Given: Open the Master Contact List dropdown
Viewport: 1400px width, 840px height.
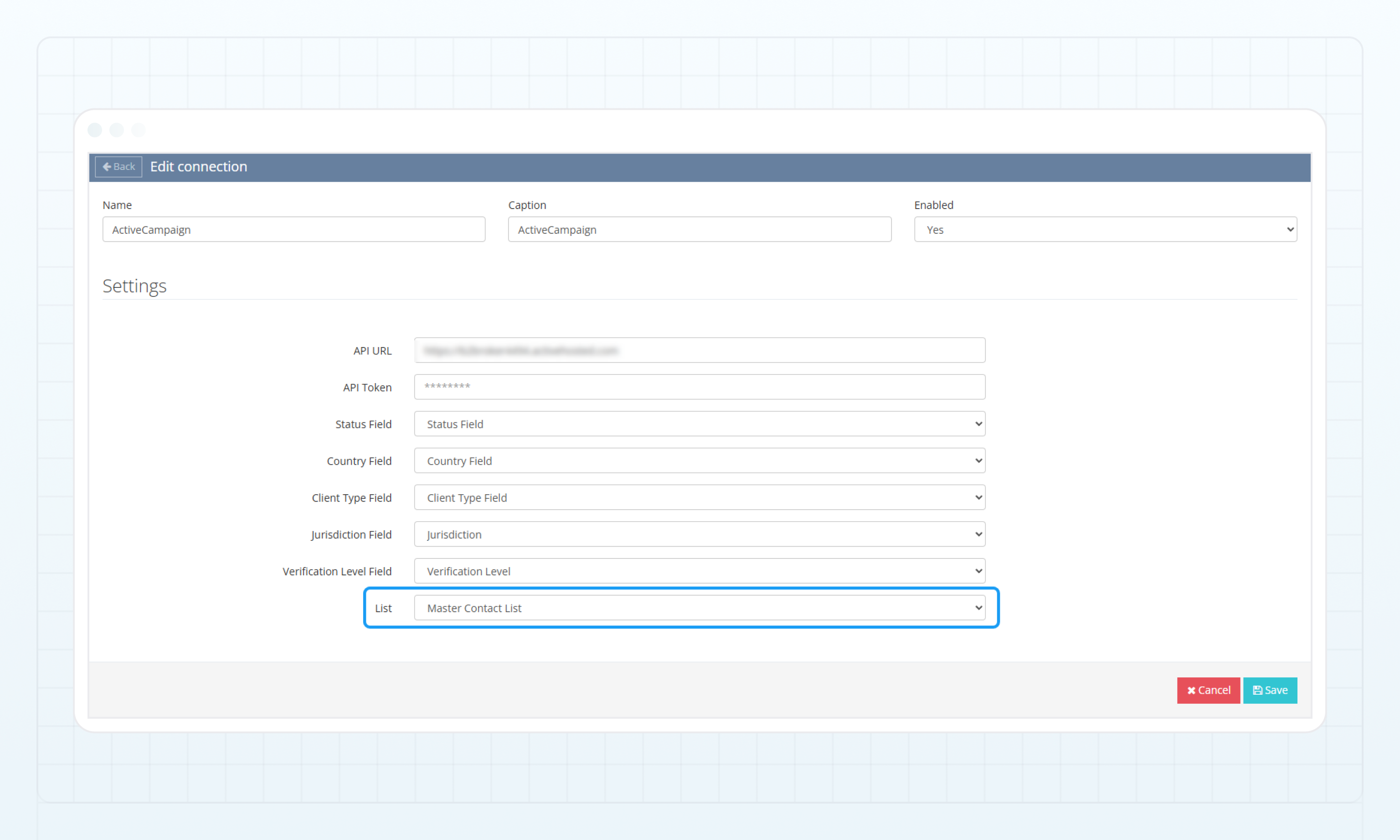Looking at the screenshot, I should point(699,607).
